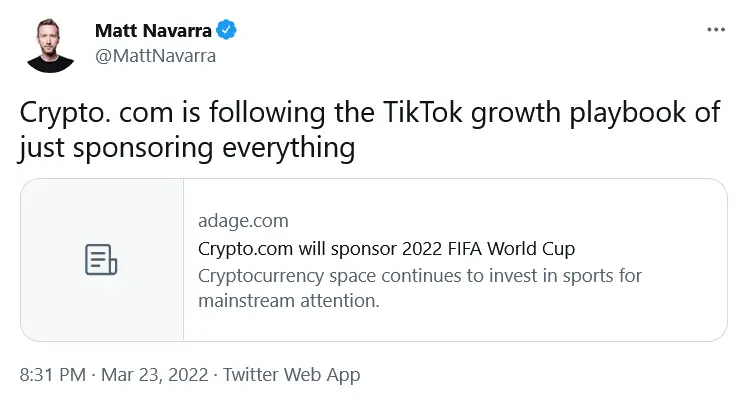Image resolution: width=743 pixels, height=397 pixels.
Task: Click the tweet text about TikTok growth playbook
Action: [370, 130]
